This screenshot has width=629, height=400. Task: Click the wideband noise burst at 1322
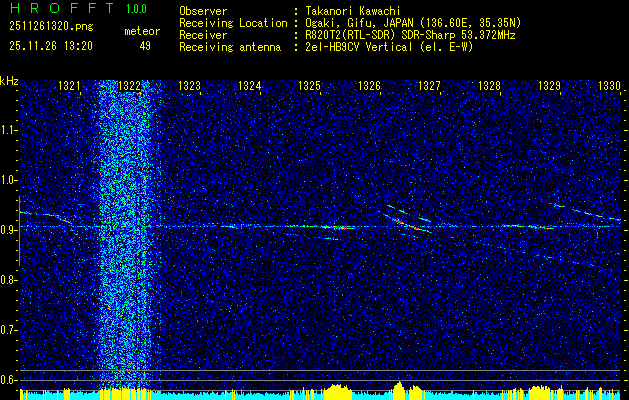pyautogui.click(x=124, y=235)
